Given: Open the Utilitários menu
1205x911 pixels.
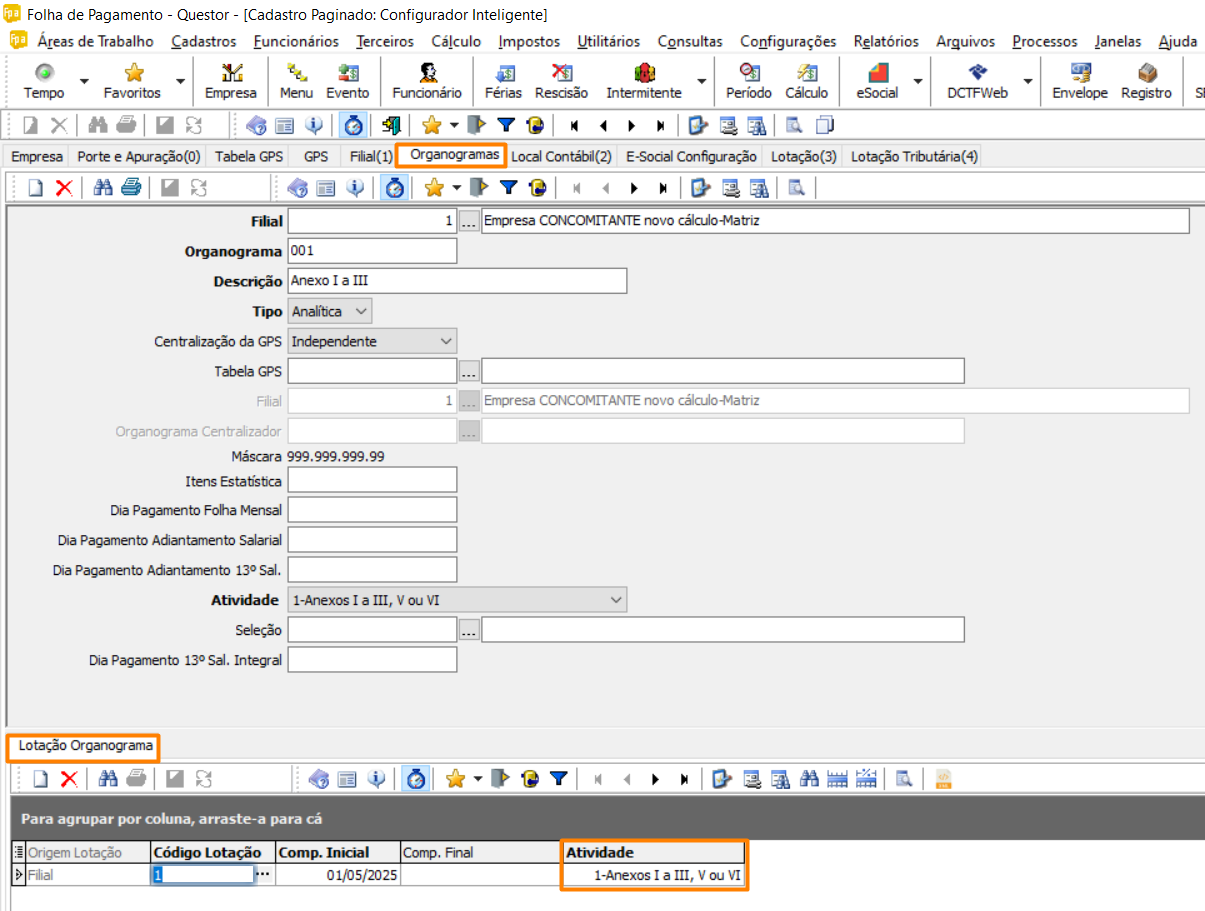Looking at the screenshot, I should (x=608, y=41).
